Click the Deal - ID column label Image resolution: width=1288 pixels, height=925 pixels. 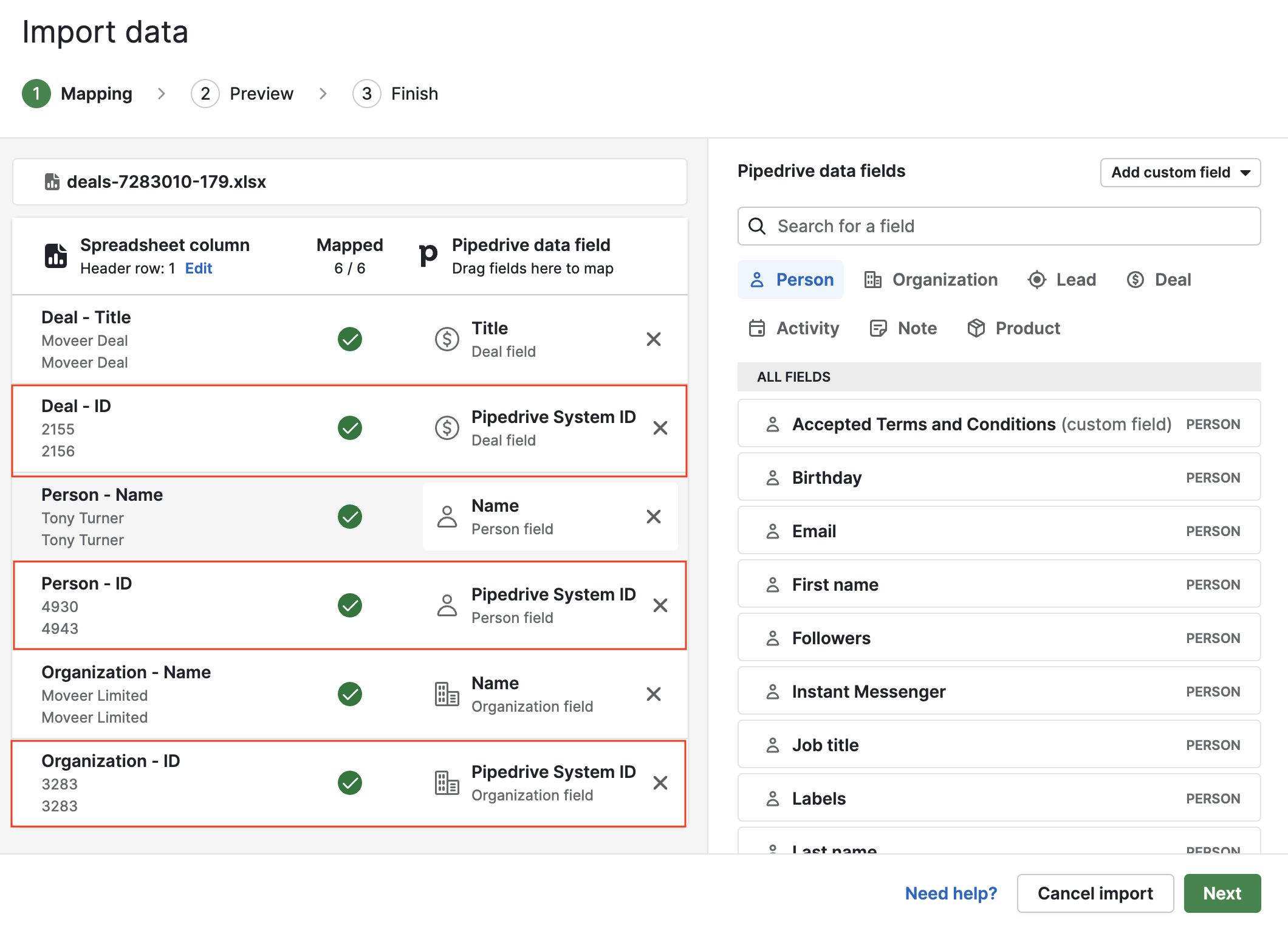click(76, 406)
